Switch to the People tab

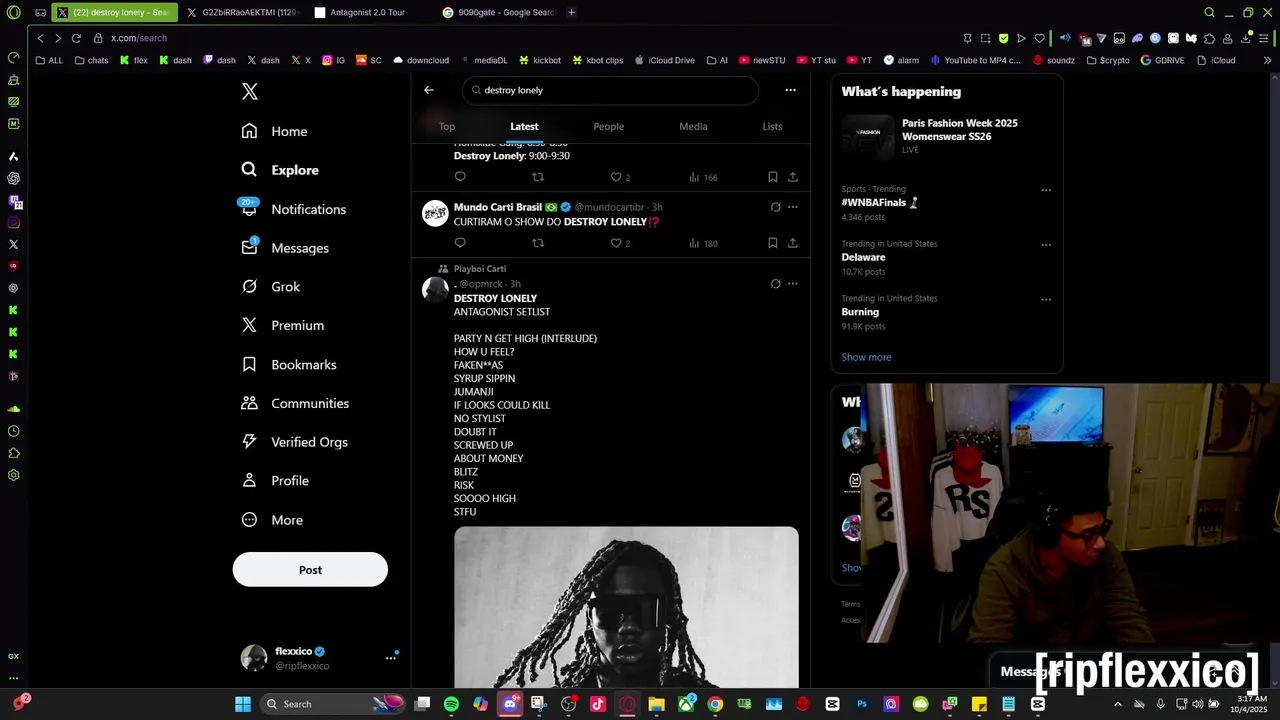click(x=608, y=127)
